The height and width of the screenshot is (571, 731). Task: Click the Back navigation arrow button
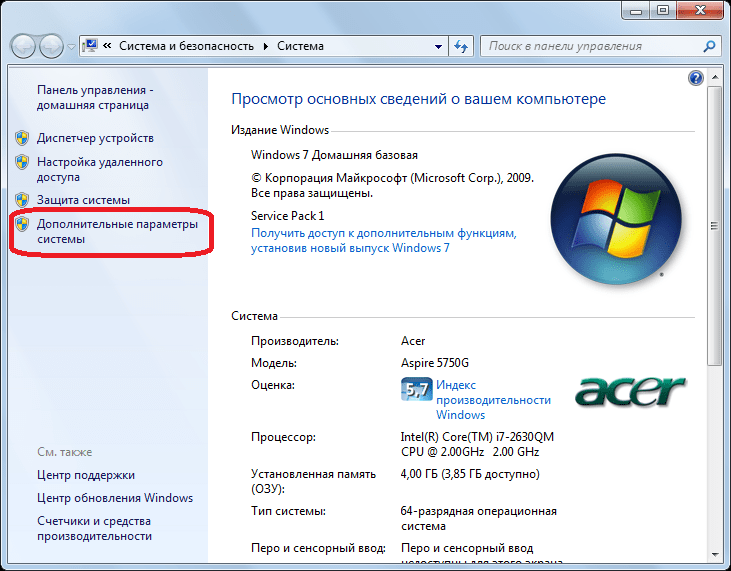(x=23, y=46)
